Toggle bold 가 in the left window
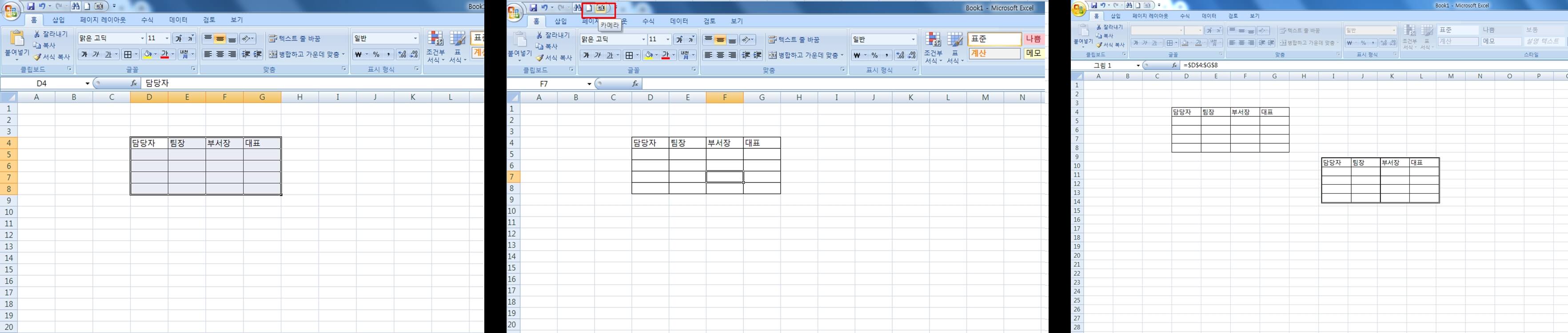 point(84,54)
